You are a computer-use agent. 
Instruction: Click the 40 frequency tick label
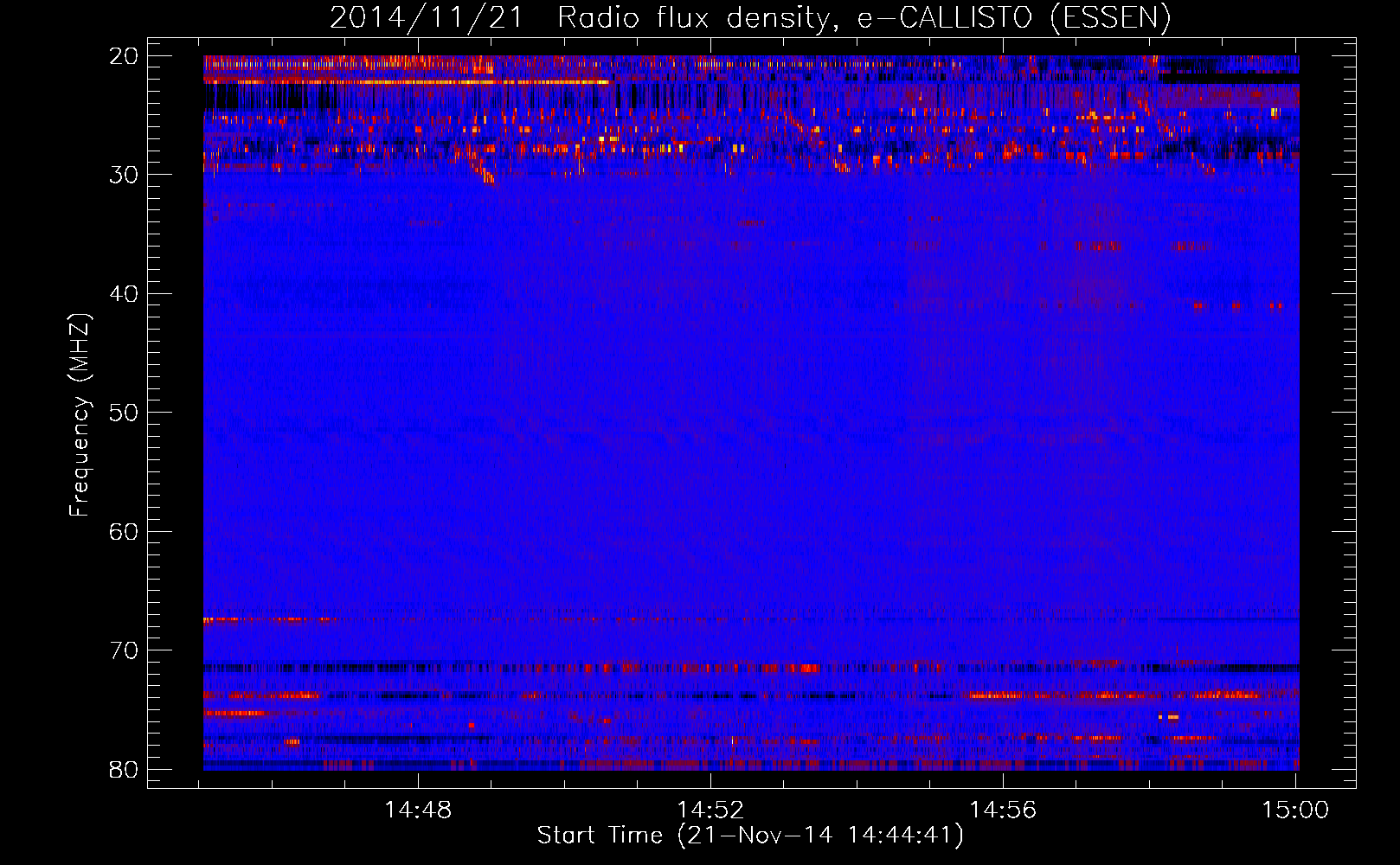[x=124, y=294]
